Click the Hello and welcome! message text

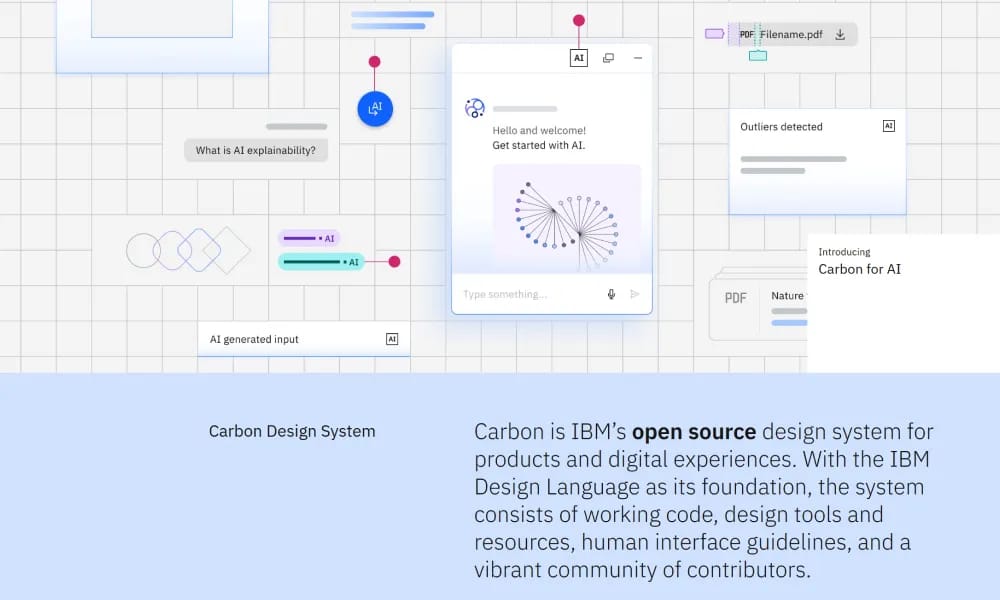tap(539, 131)
